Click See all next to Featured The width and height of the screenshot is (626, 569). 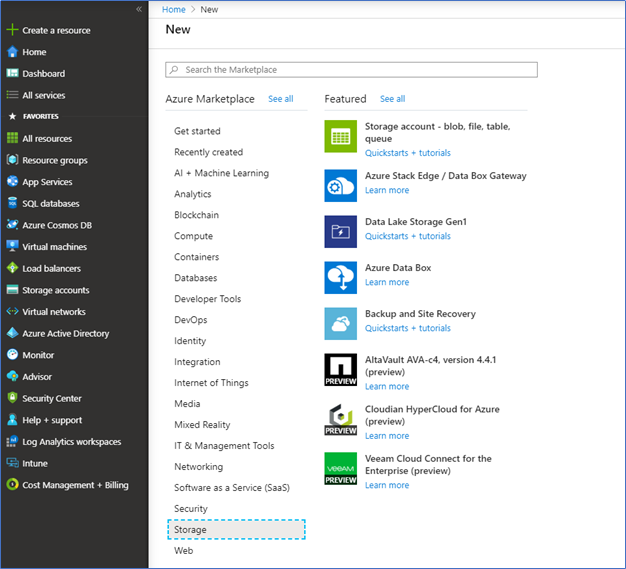tap(392, 99)
